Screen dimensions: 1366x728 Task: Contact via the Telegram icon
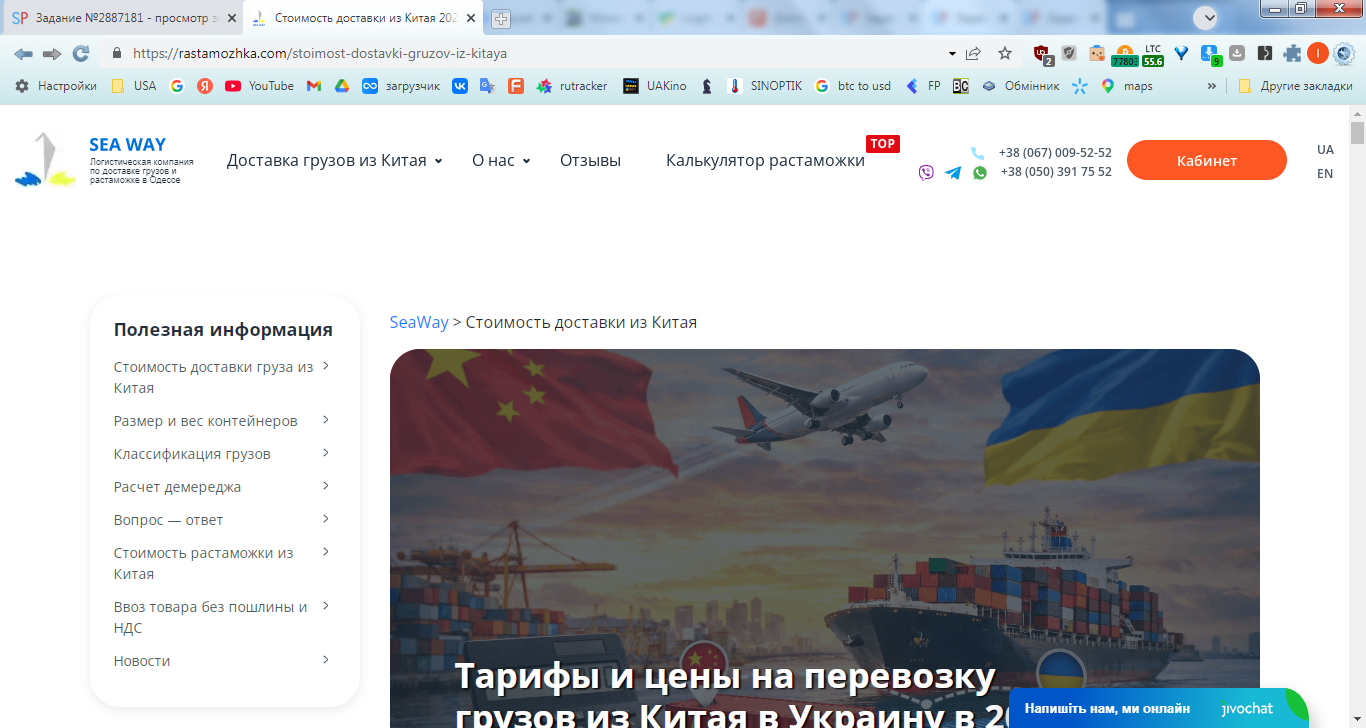pyautogui.click(x=953, y=173)
